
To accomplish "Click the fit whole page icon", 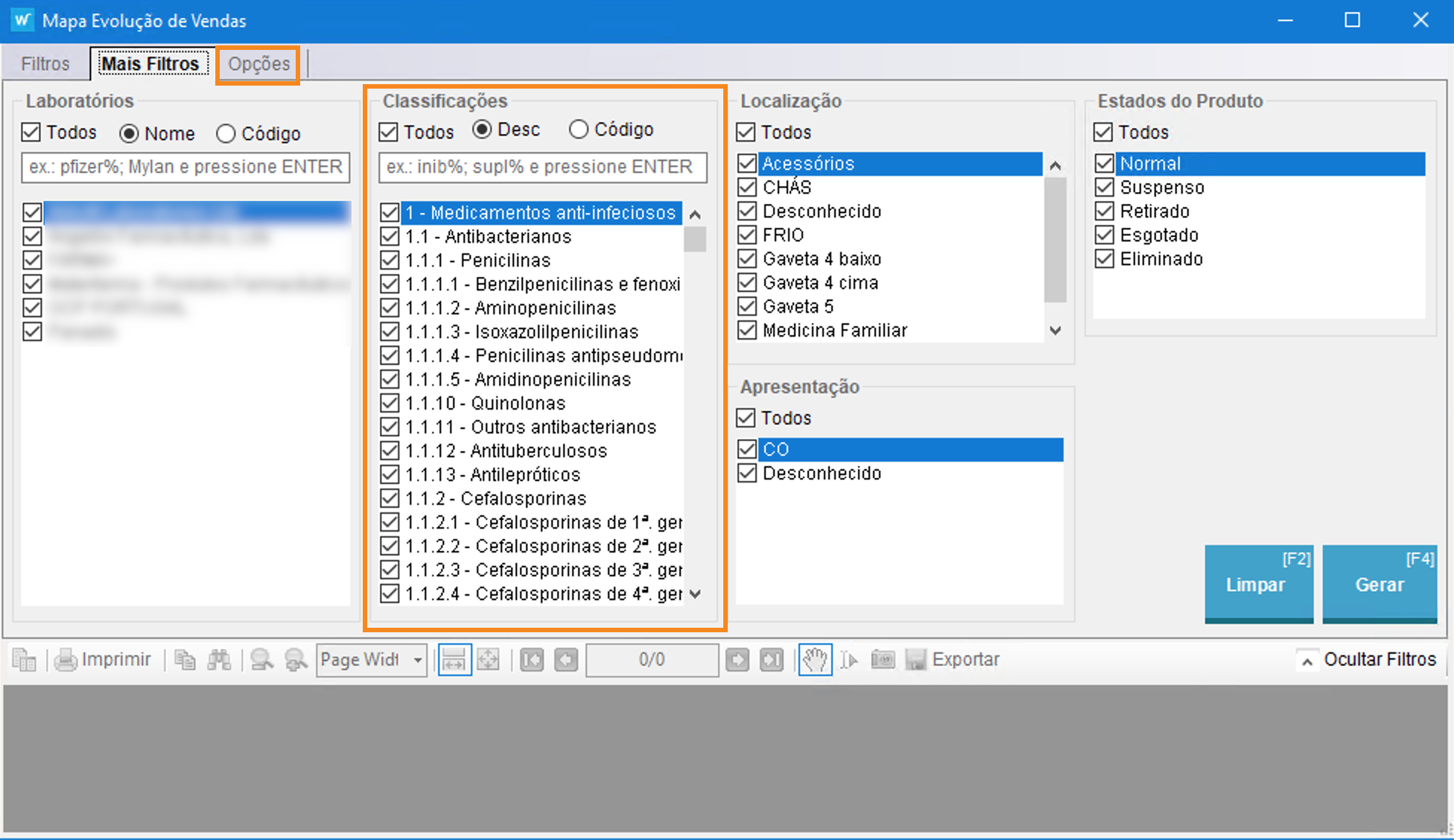I will pos(489,660).
